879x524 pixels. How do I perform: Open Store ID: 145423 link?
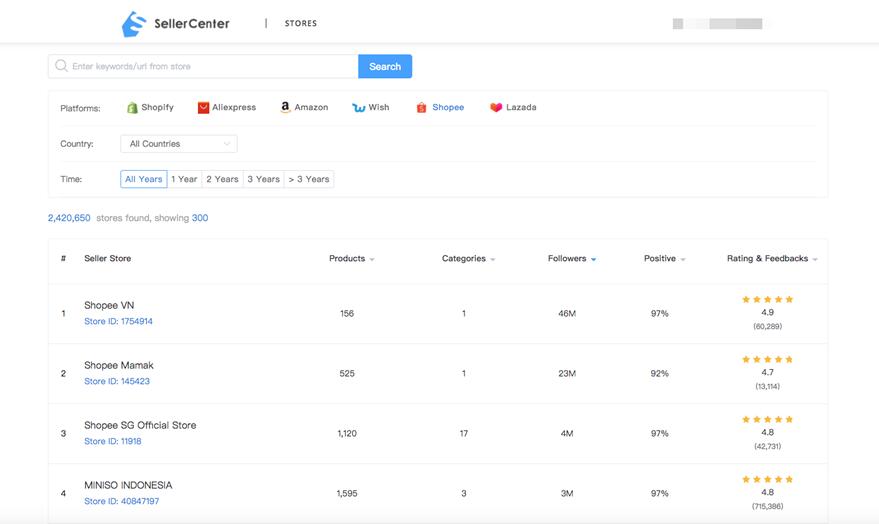(x=117, y=381)
